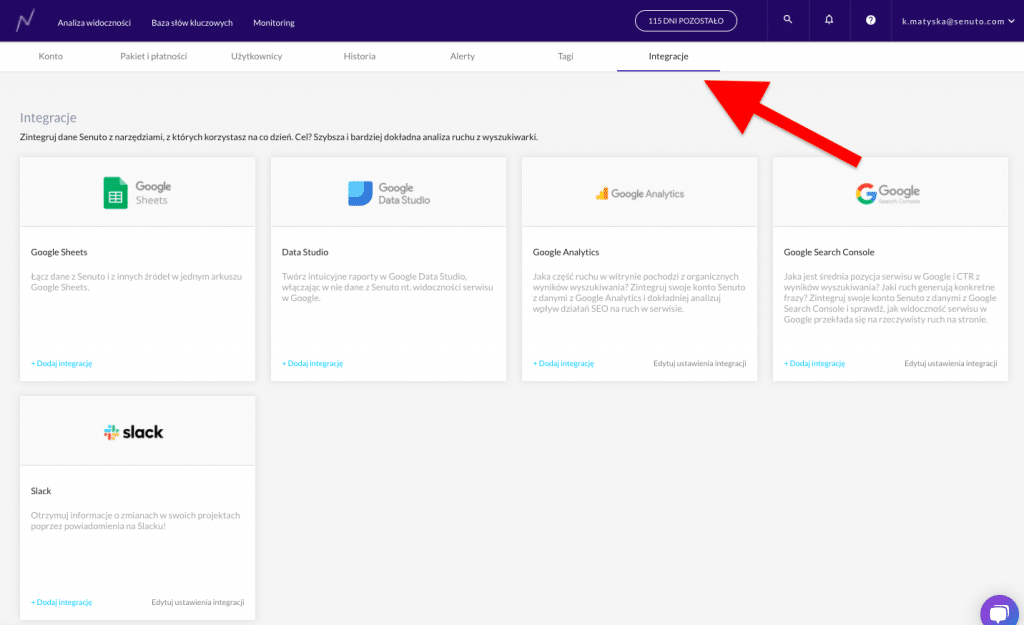Open the chat widget bubble

998,611
